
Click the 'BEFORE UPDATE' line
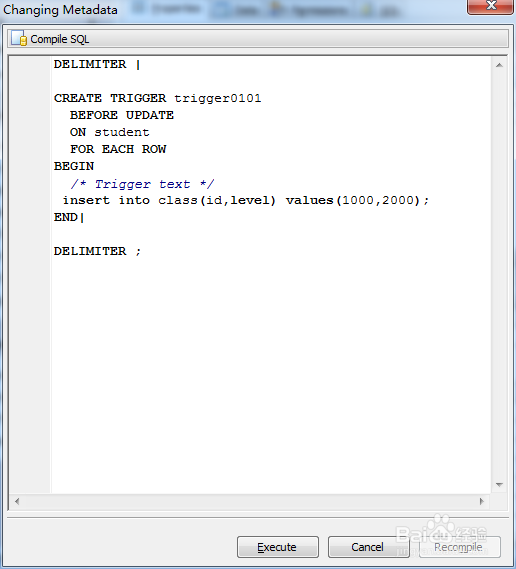coord(122,115)
